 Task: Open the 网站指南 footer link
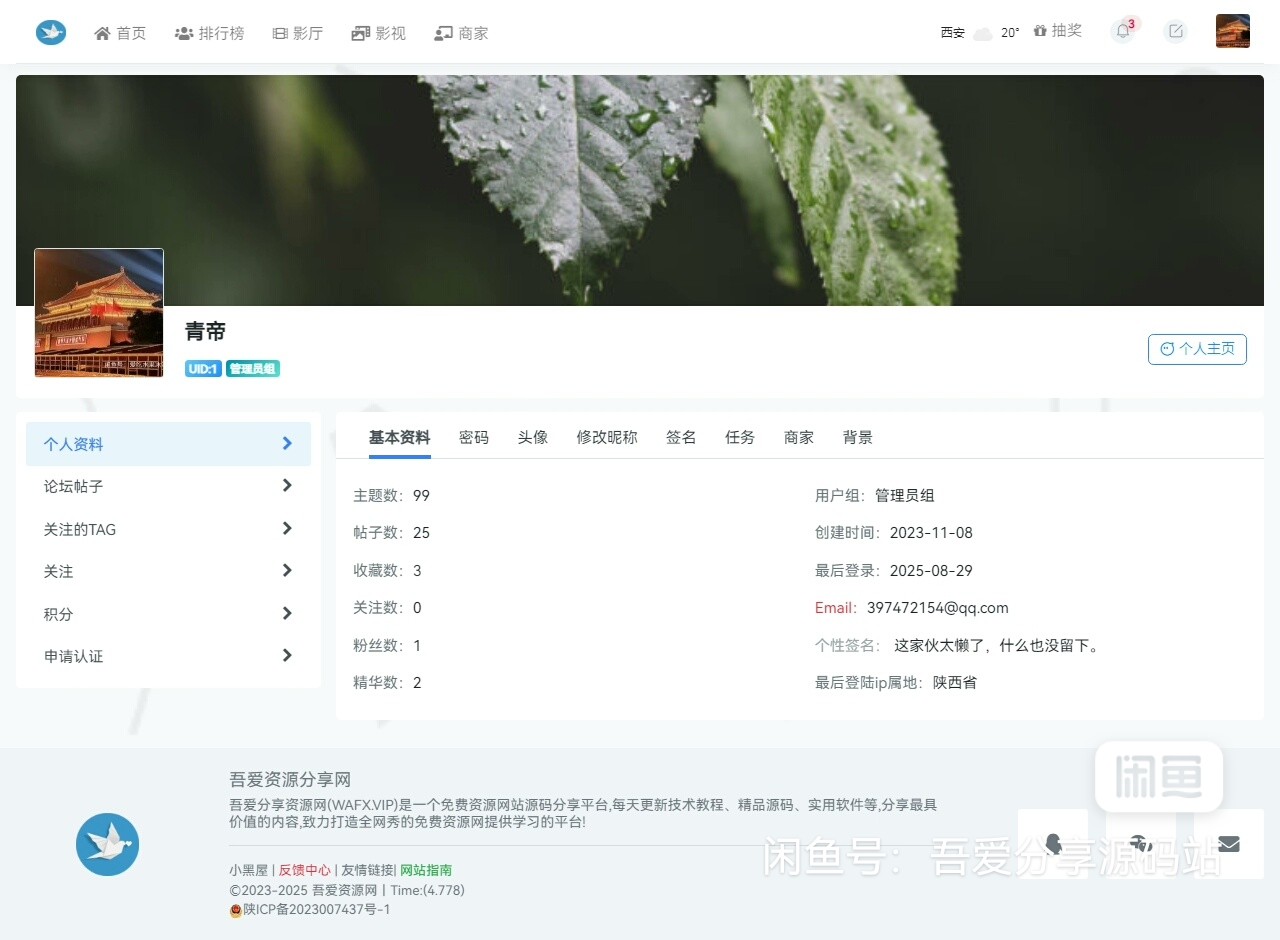(426, 870)
